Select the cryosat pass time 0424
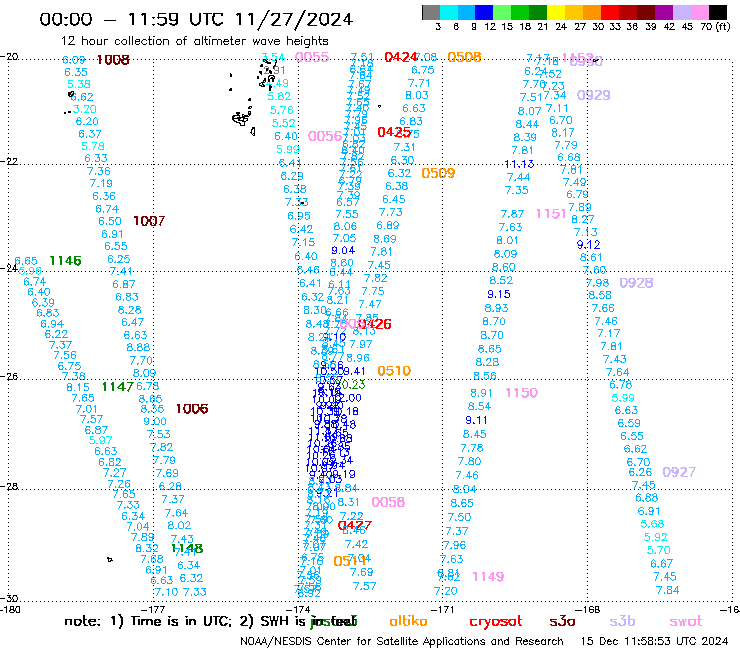The width and height of the screenshot is (740, 650). click(401, 57)
